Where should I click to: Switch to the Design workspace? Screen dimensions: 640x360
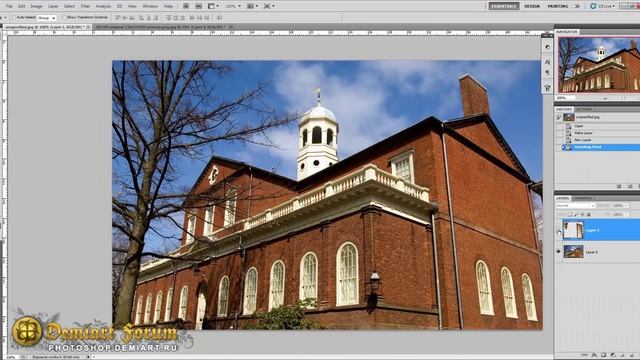pos(532,6)
